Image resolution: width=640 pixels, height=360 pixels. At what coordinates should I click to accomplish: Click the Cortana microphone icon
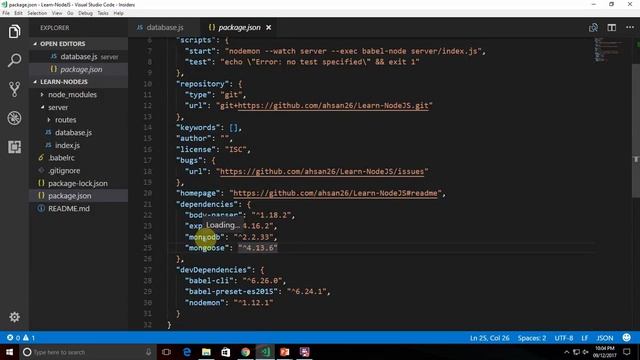(148, 352)
